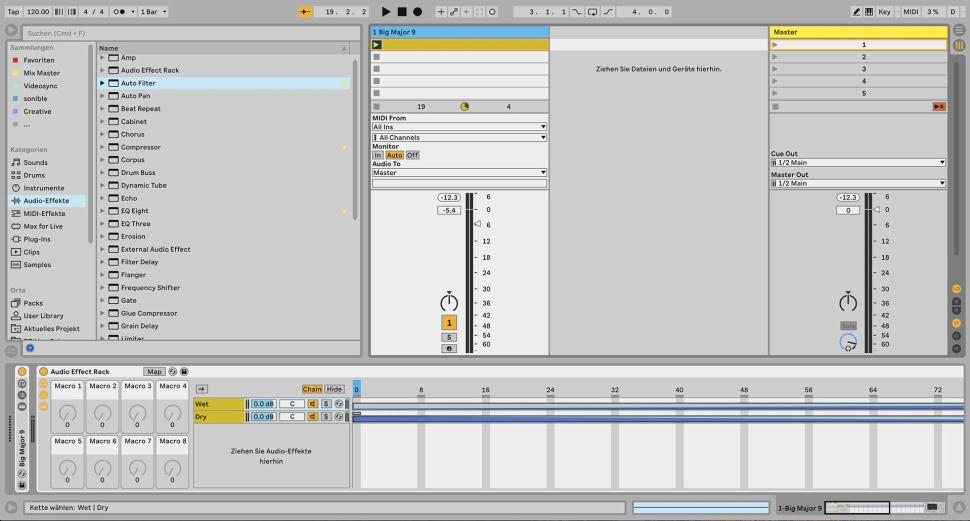This screenshot has height=521, width=970.
Task: Select Packs under Orte
Action: (33, 303)
